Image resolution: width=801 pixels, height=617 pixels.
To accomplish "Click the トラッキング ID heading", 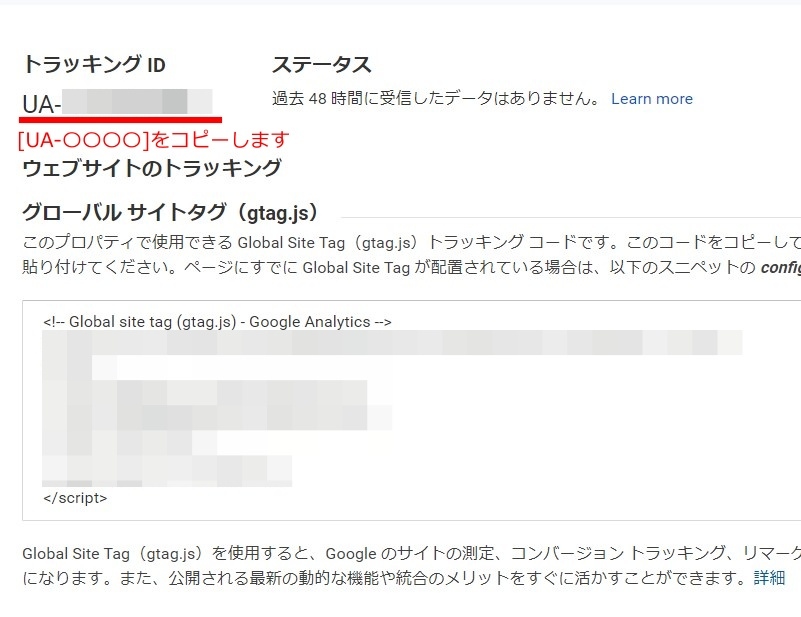I will [x=95, y=64].
